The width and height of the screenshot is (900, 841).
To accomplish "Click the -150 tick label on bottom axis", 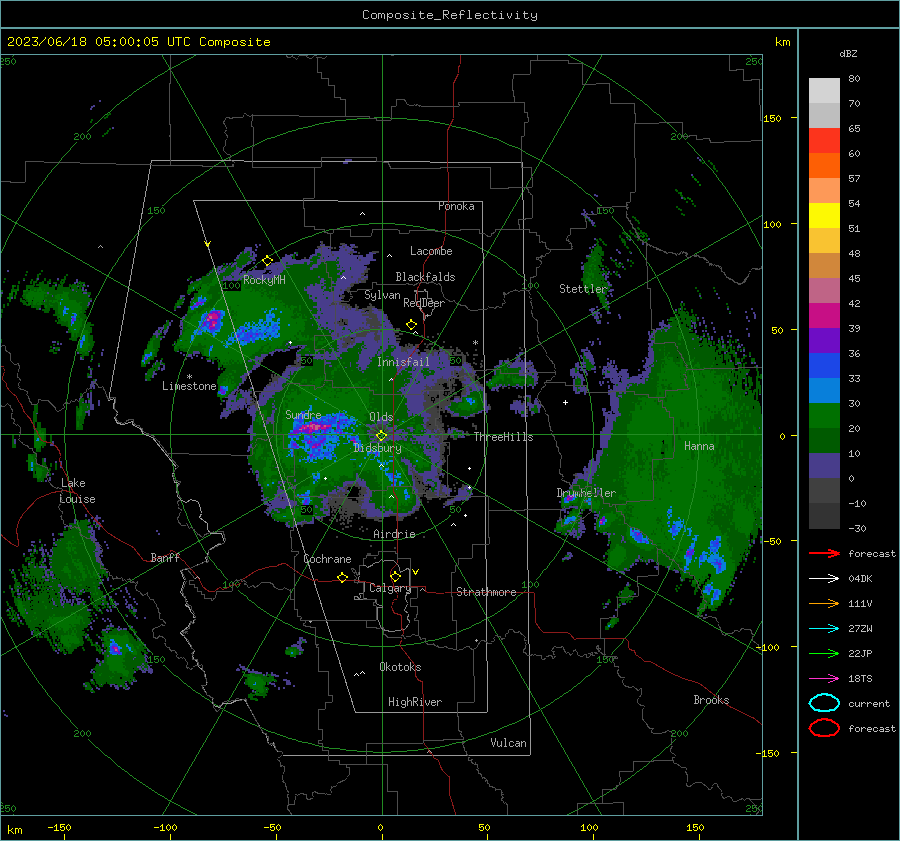I will (59, 828).
